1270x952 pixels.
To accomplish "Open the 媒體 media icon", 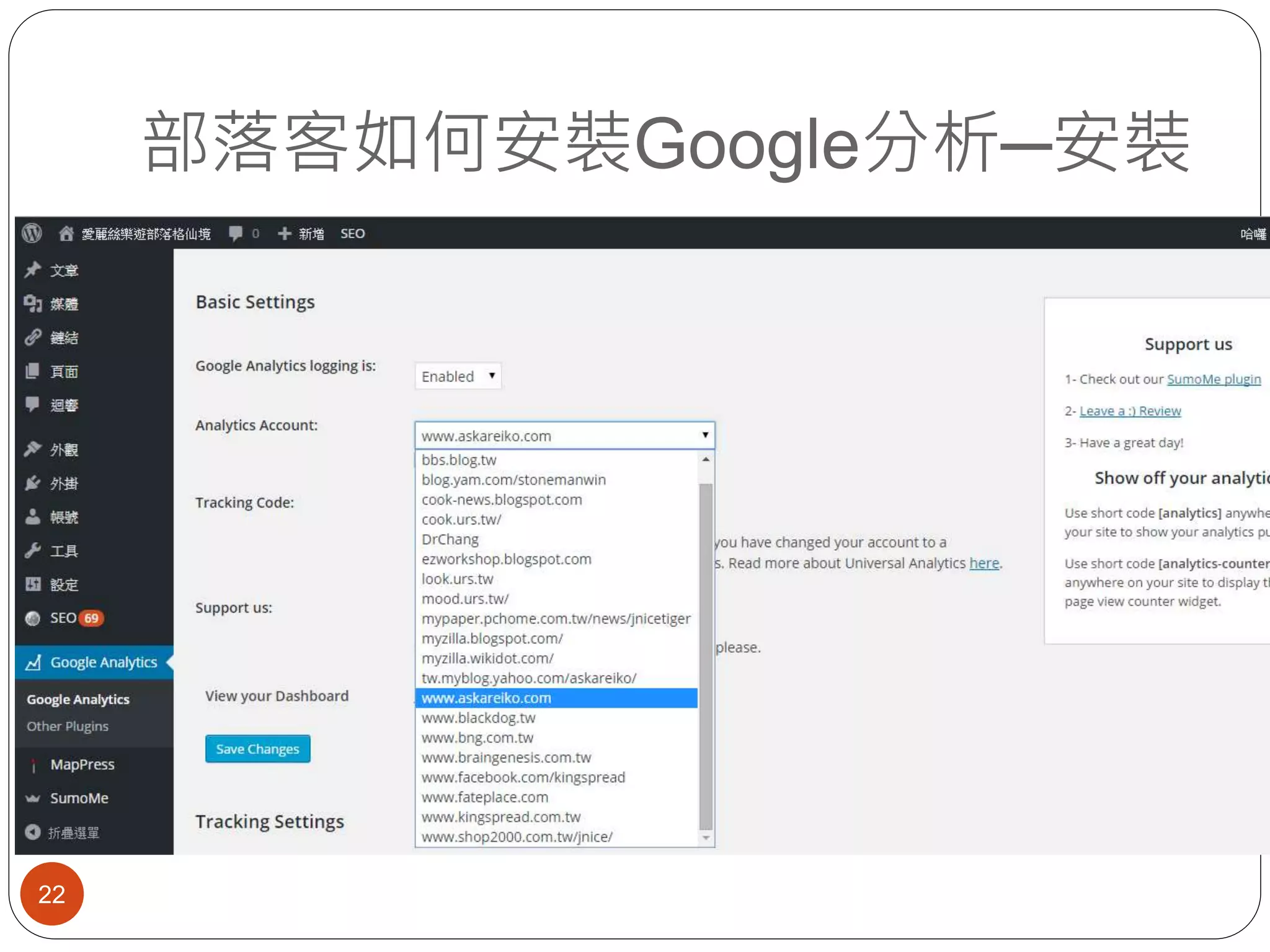I will coord(33,303).
